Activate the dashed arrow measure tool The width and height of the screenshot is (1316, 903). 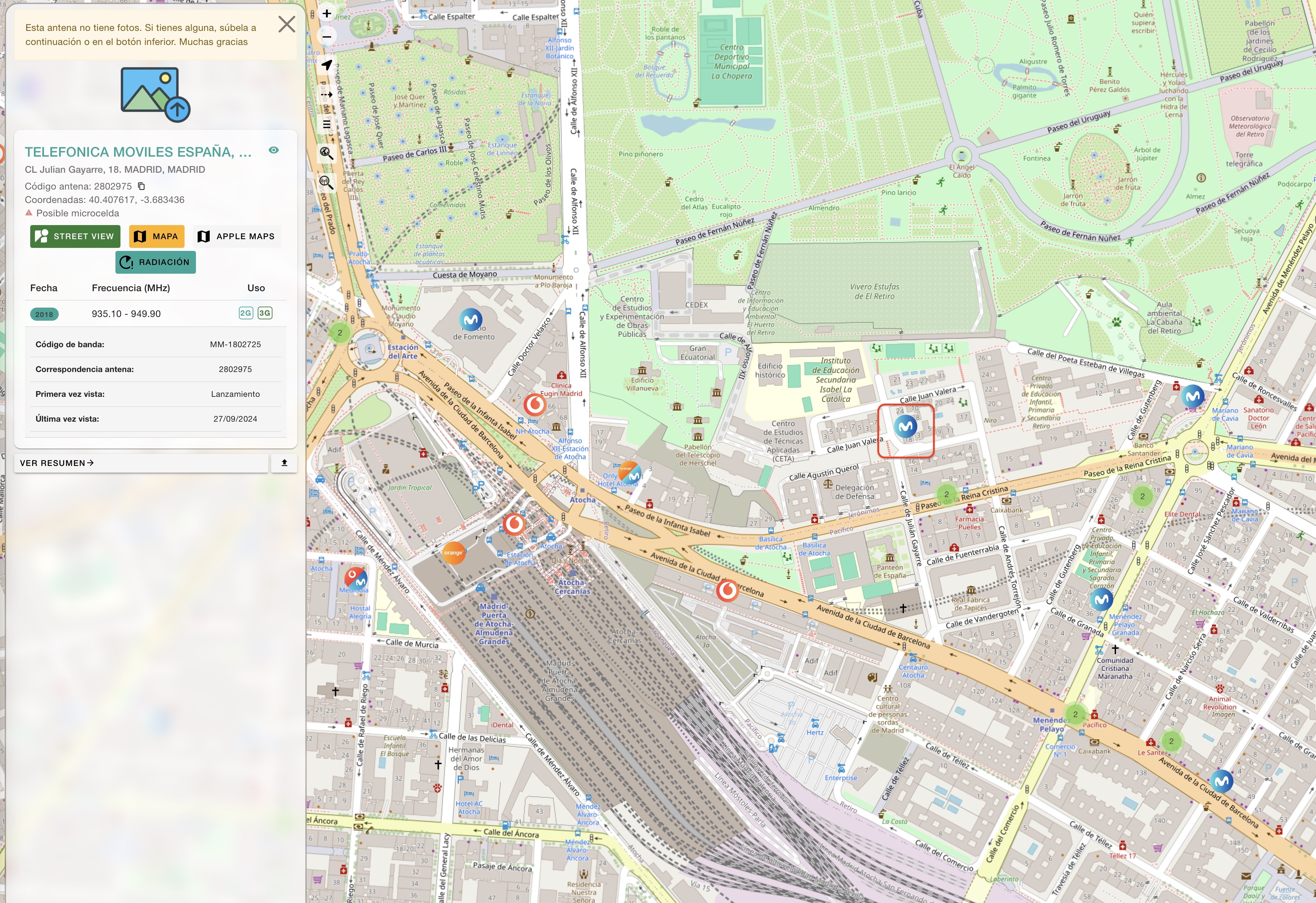click(327, 95)
